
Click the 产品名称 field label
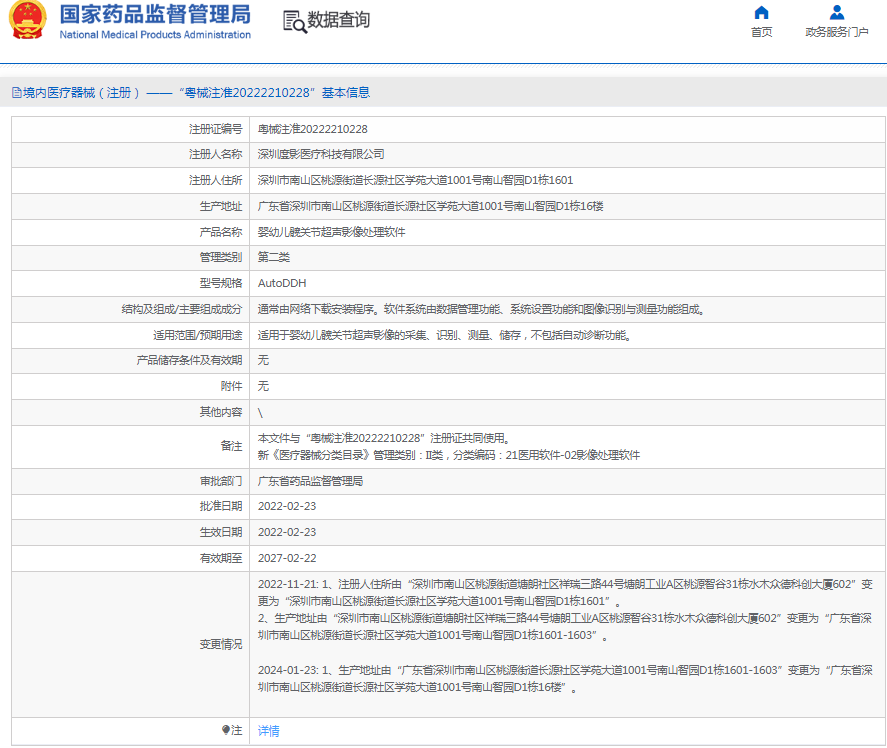[221, 232]
